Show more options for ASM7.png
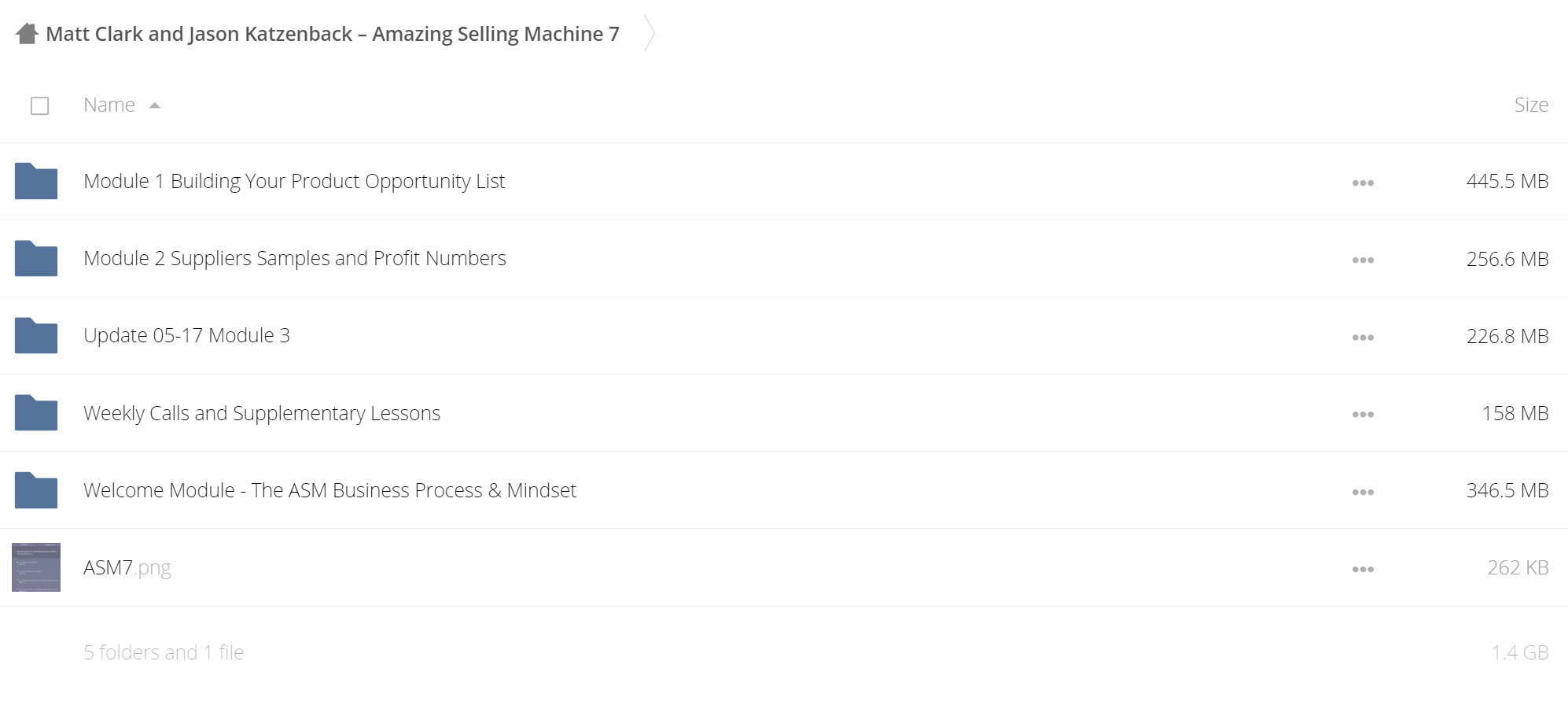 click(1363, 569)
